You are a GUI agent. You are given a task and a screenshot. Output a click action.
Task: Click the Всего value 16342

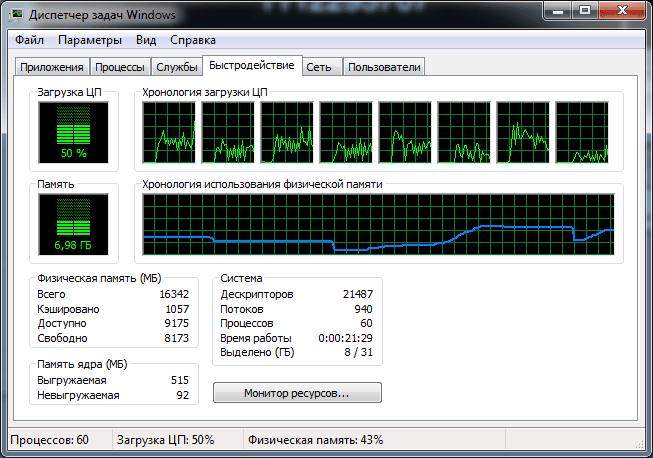(x=174, y=294)
